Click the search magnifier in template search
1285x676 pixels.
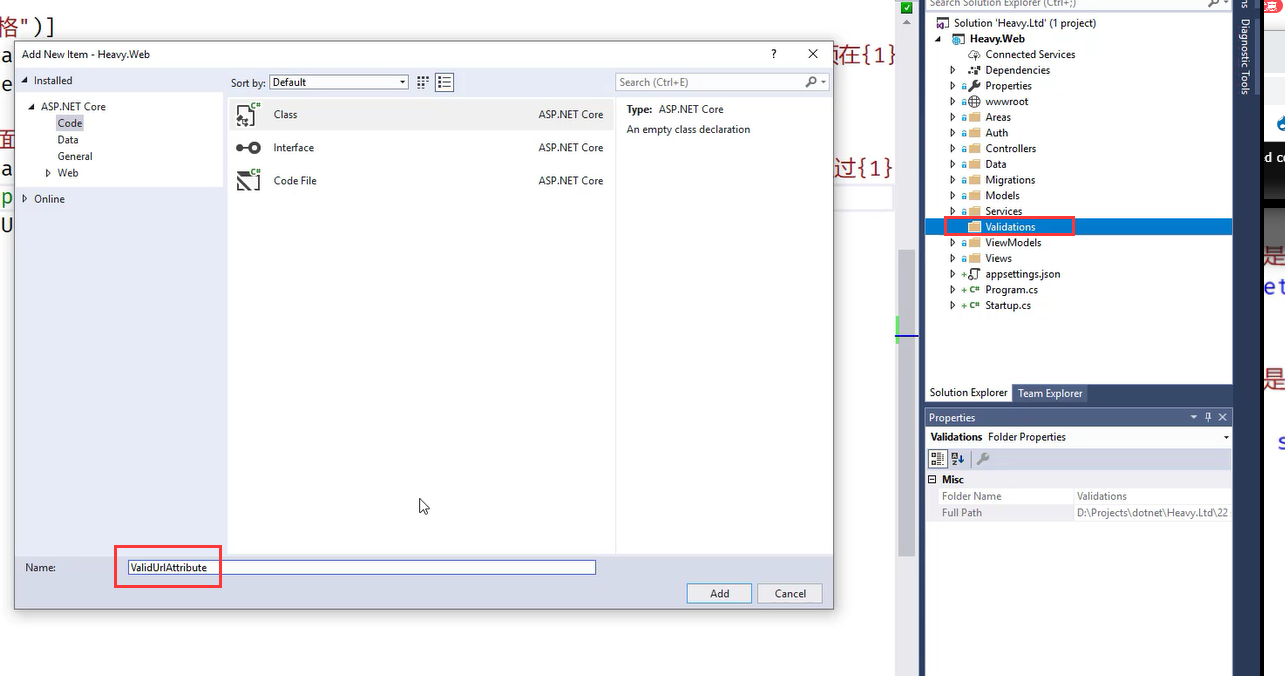pyautogui.click(x=811, y=82)
